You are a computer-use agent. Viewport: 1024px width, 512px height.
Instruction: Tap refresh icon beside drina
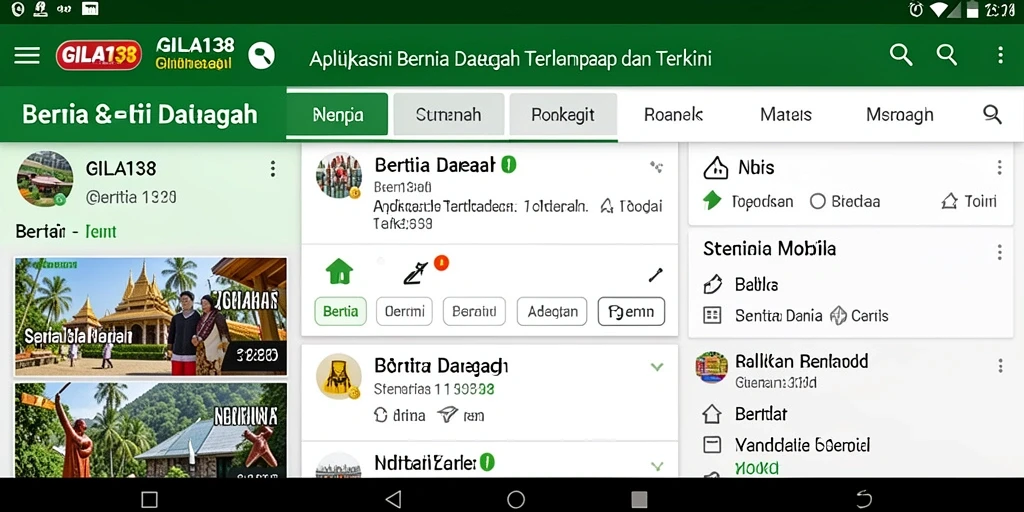point(381,415)
